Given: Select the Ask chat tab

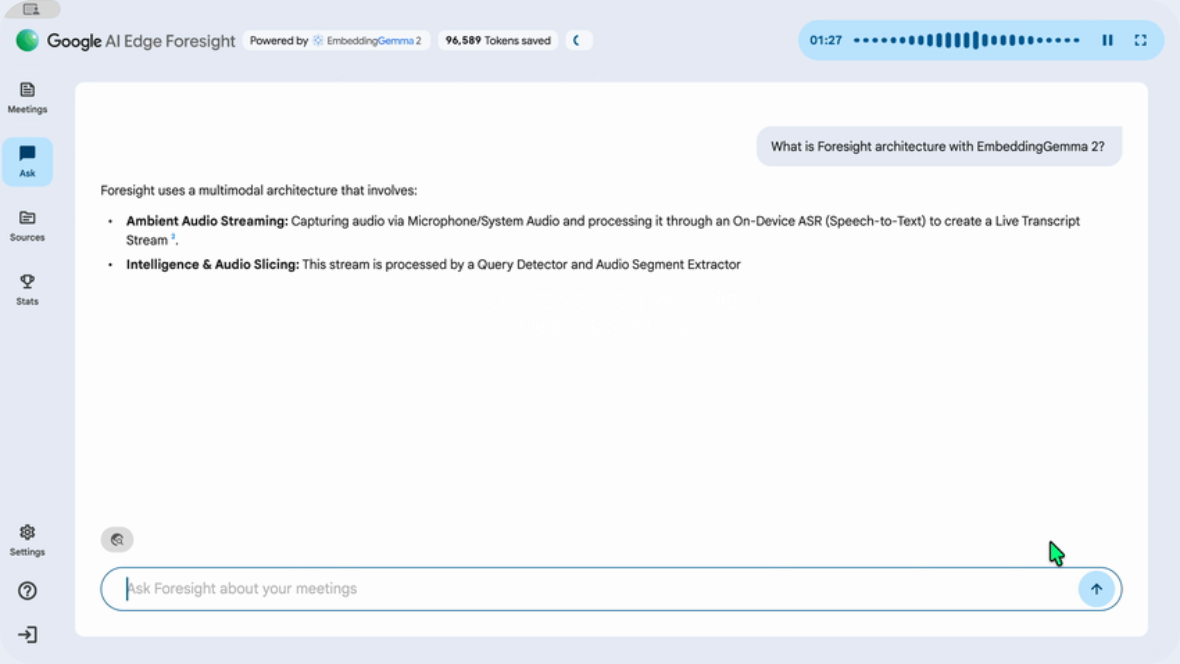Looking at the screenshot, I should pyautogui.click(x=27, y=162).
